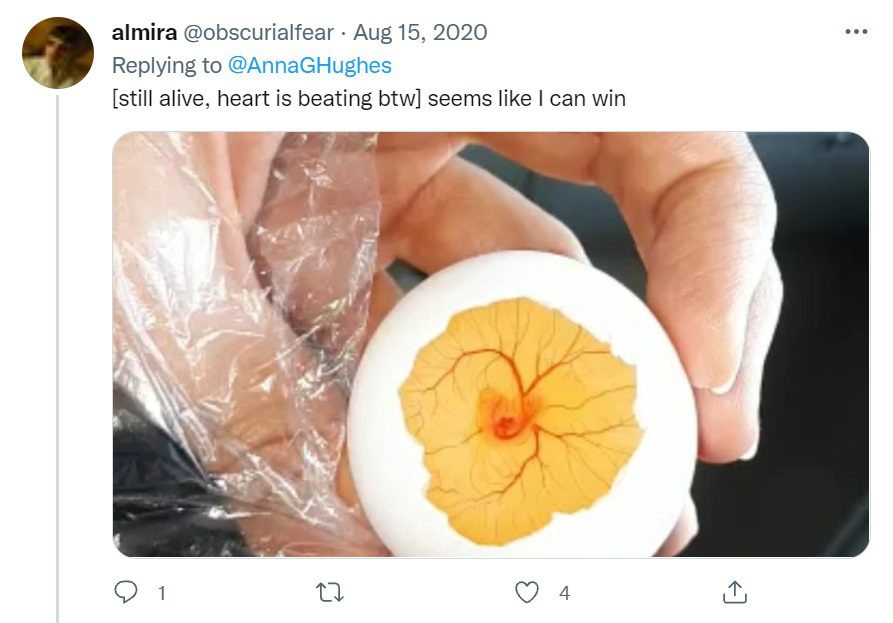Open the three-dot more options menu

coord(856,32)
